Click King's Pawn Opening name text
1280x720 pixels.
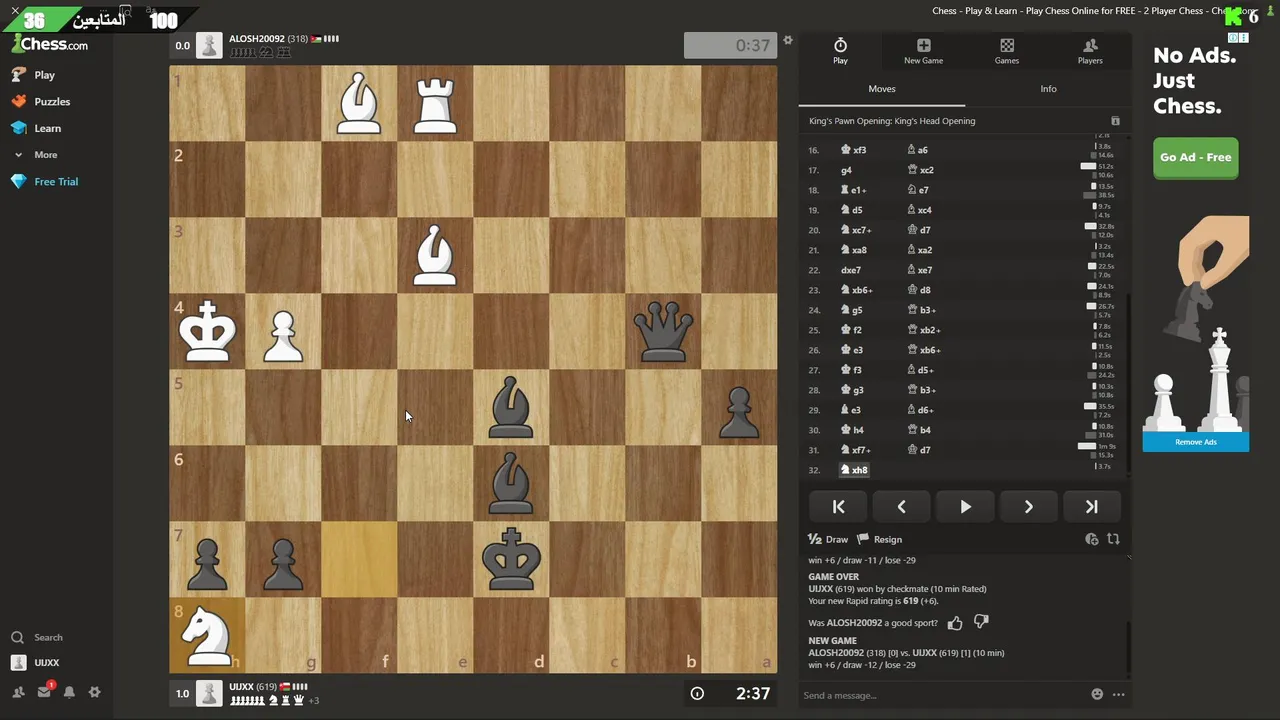[892, 121]
